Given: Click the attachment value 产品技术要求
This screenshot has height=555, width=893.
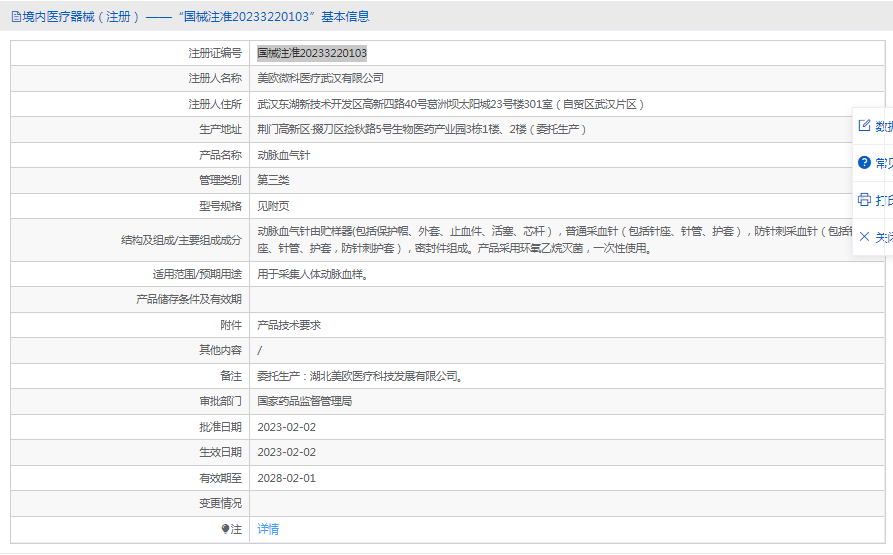Looking at the screenshot, I should (x=289, y=325).
